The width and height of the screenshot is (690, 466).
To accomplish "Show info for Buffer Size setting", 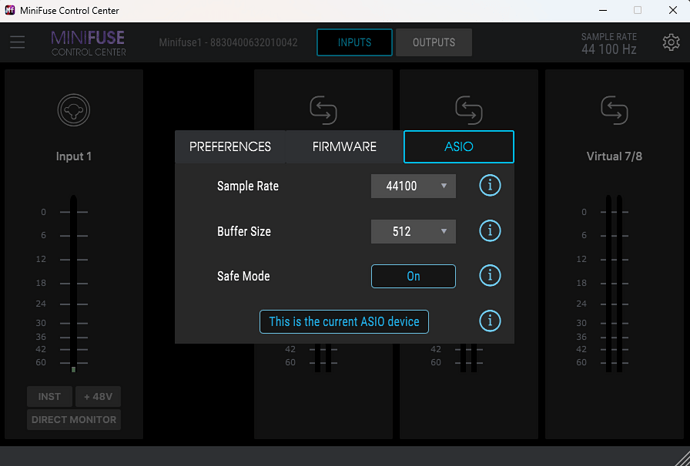I will pos(490,231).
